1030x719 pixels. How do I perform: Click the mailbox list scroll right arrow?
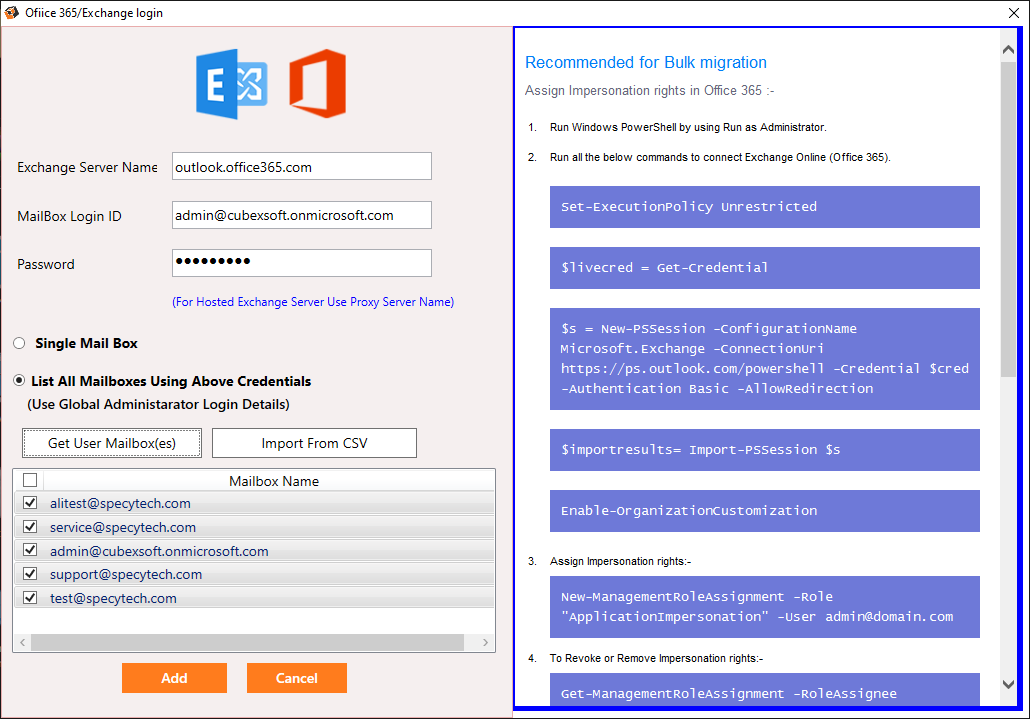coord(485,642)
